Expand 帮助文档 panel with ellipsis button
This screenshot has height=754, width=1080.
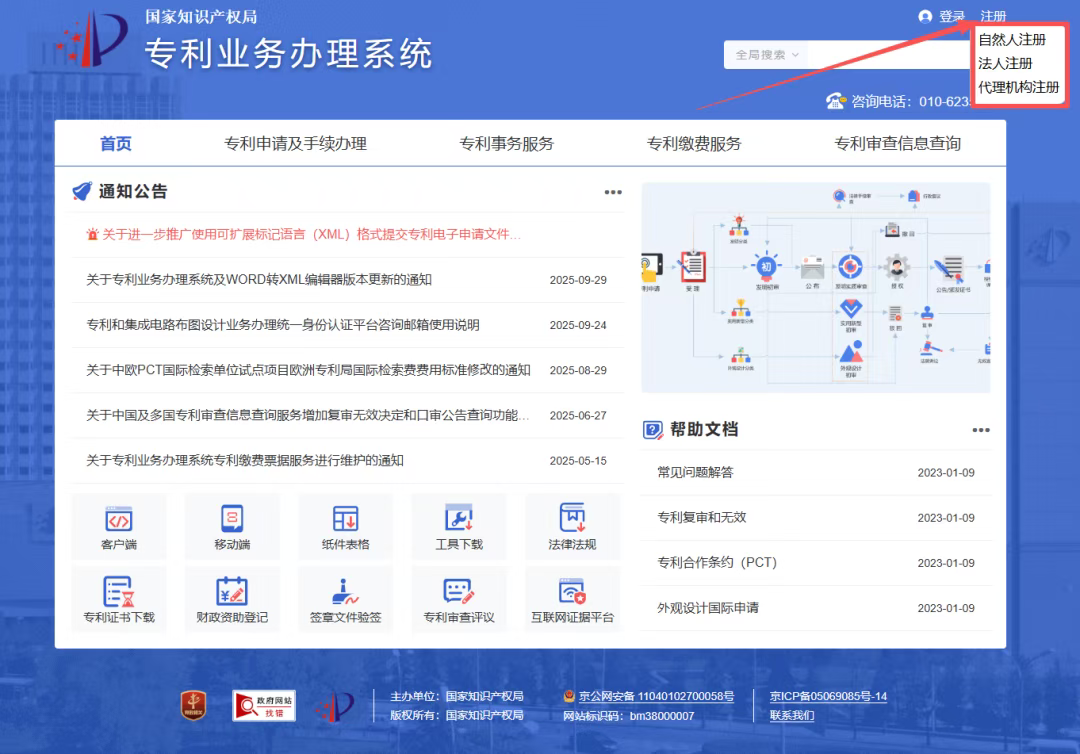[980, 429]
